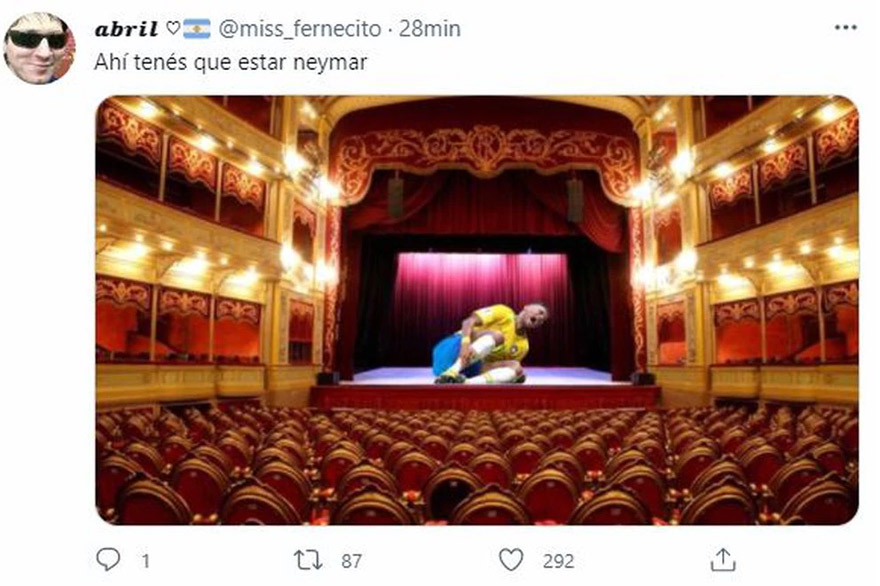Open the abril display name profile
880x586 pixels.
click(126, 29)
